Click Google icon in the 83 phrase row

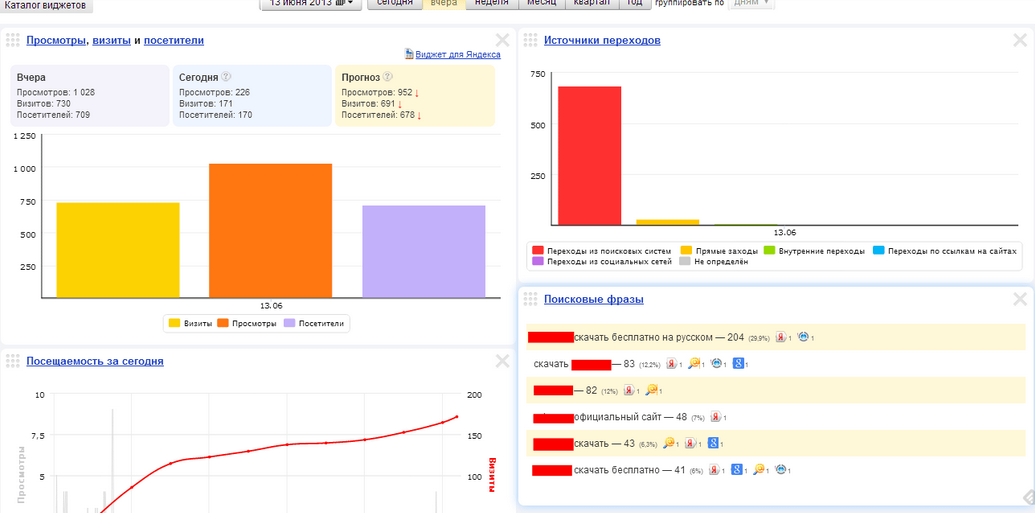[739, 364]
